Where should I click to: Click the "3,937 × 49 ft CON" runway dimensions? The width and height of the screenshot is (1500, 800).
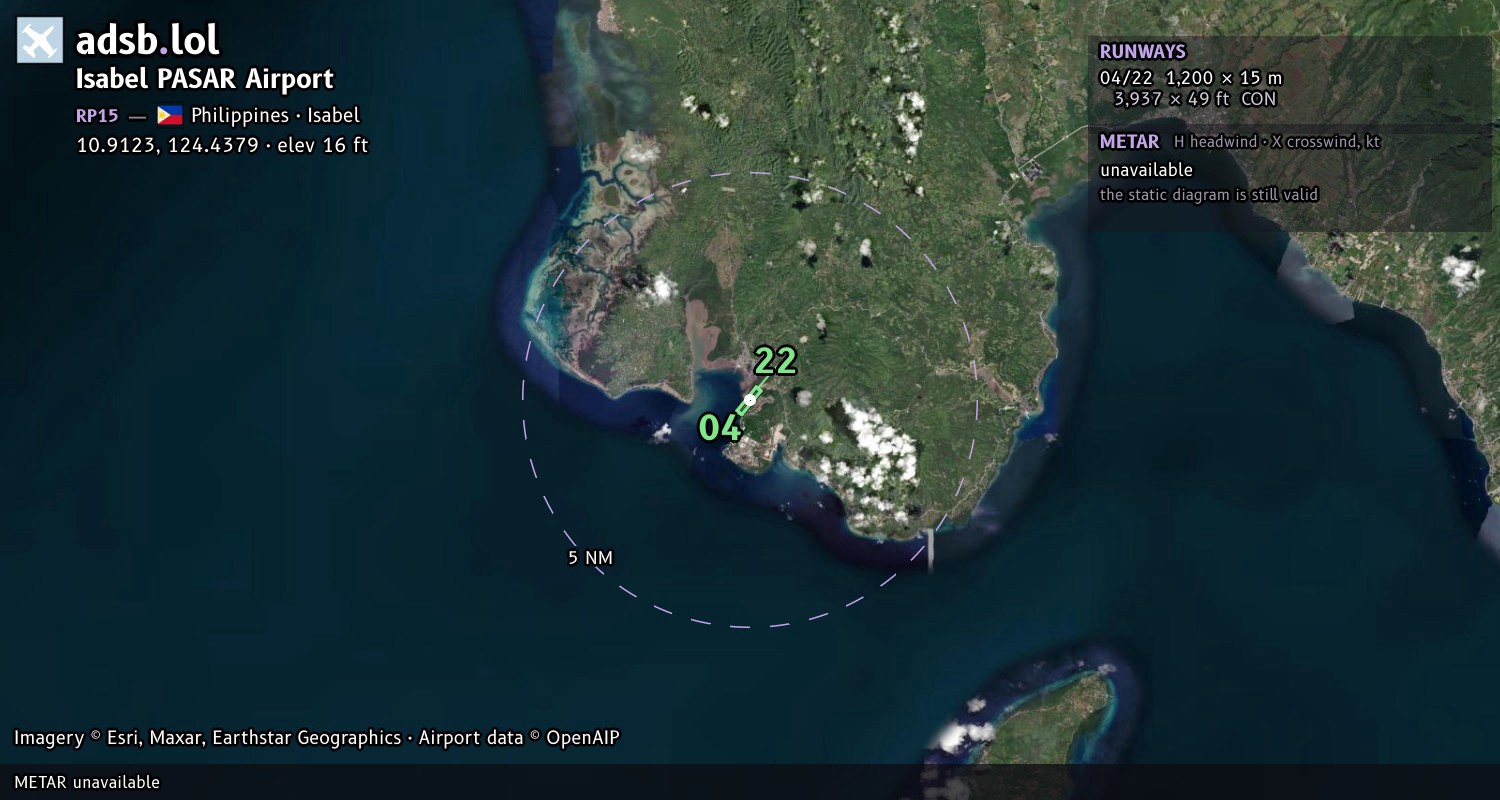point(1195,99)
